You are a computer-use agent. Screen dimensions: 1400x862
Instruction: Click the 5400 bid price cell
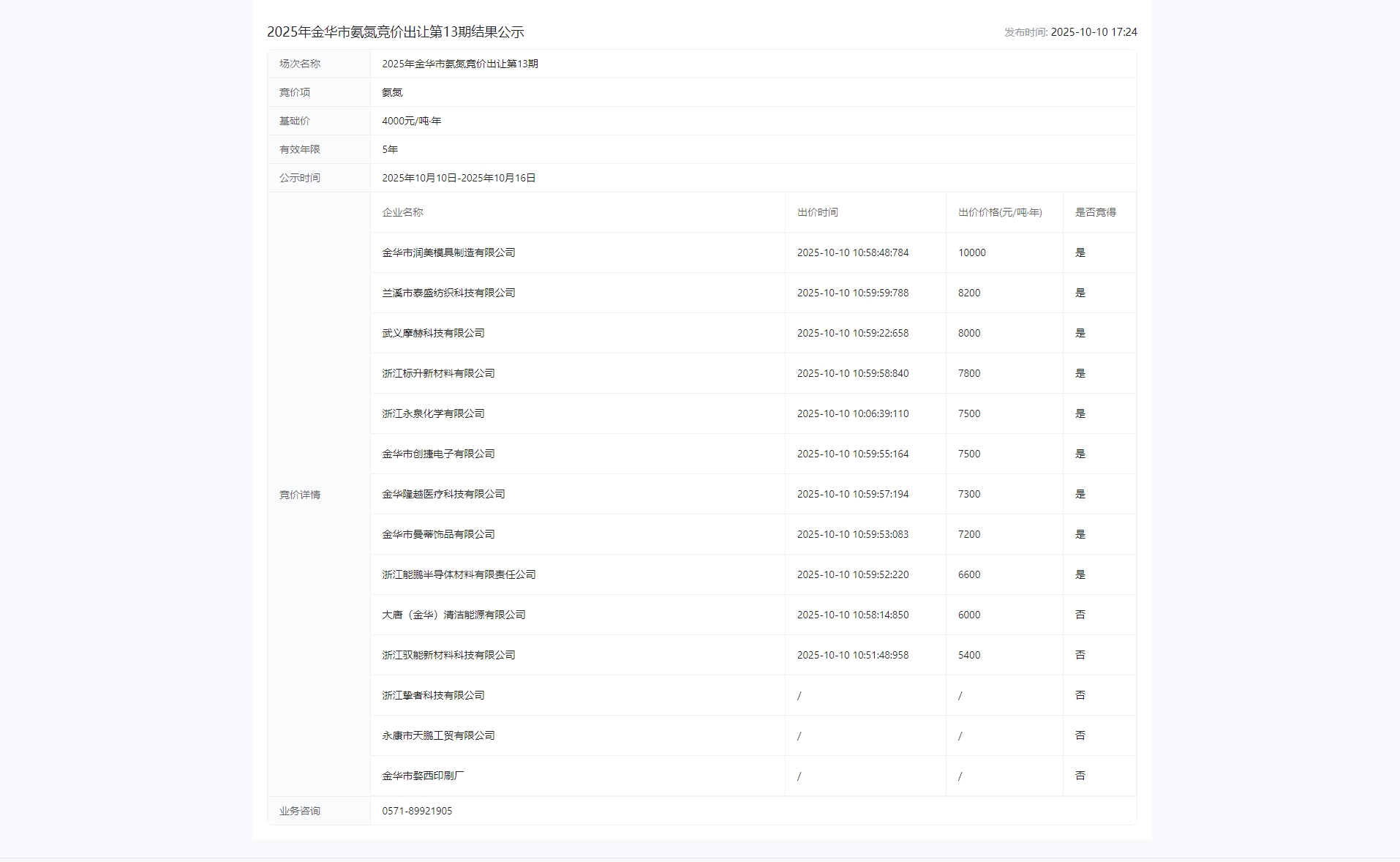click(x=968, y=655)
